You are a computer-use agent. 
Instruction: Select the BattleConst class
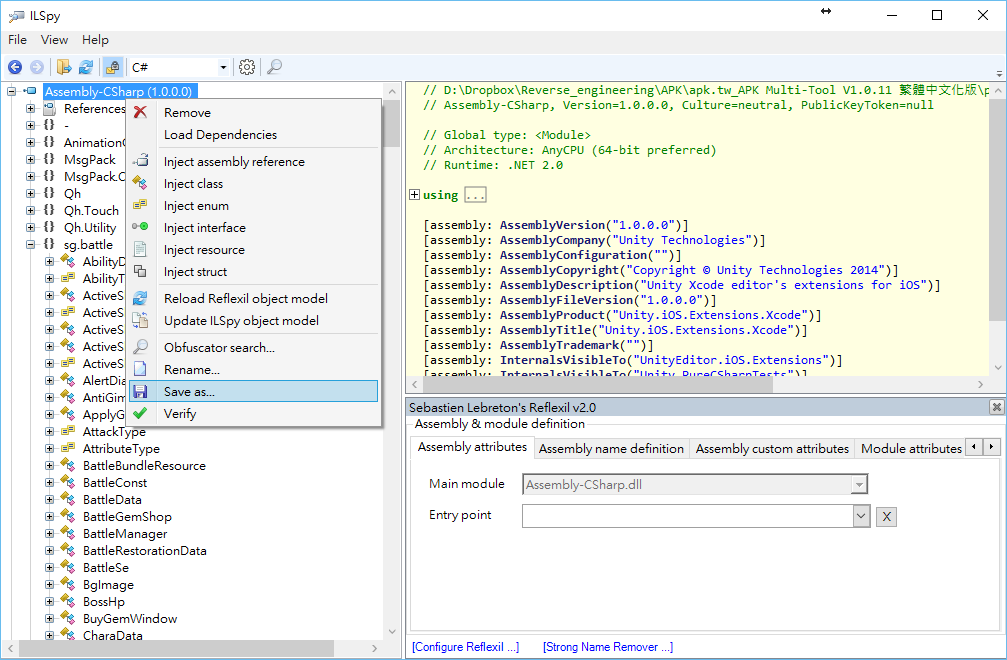tap(115, 483)
